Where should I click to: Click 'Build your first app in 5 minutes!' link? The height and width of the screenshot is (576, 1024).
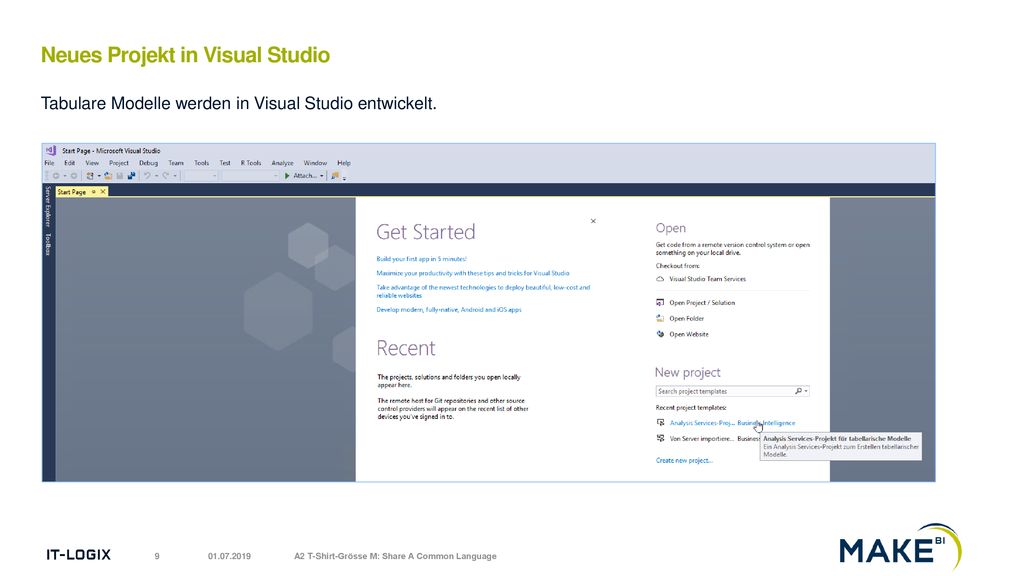pyautogui.click(x=422, y=259)
